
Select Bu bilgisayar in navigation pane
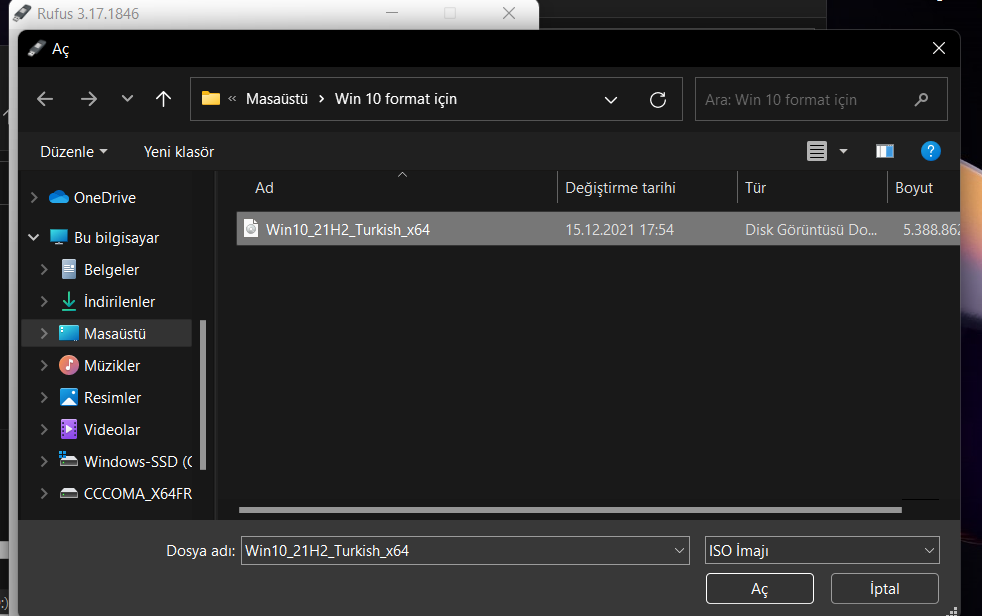tap(116, 237)
